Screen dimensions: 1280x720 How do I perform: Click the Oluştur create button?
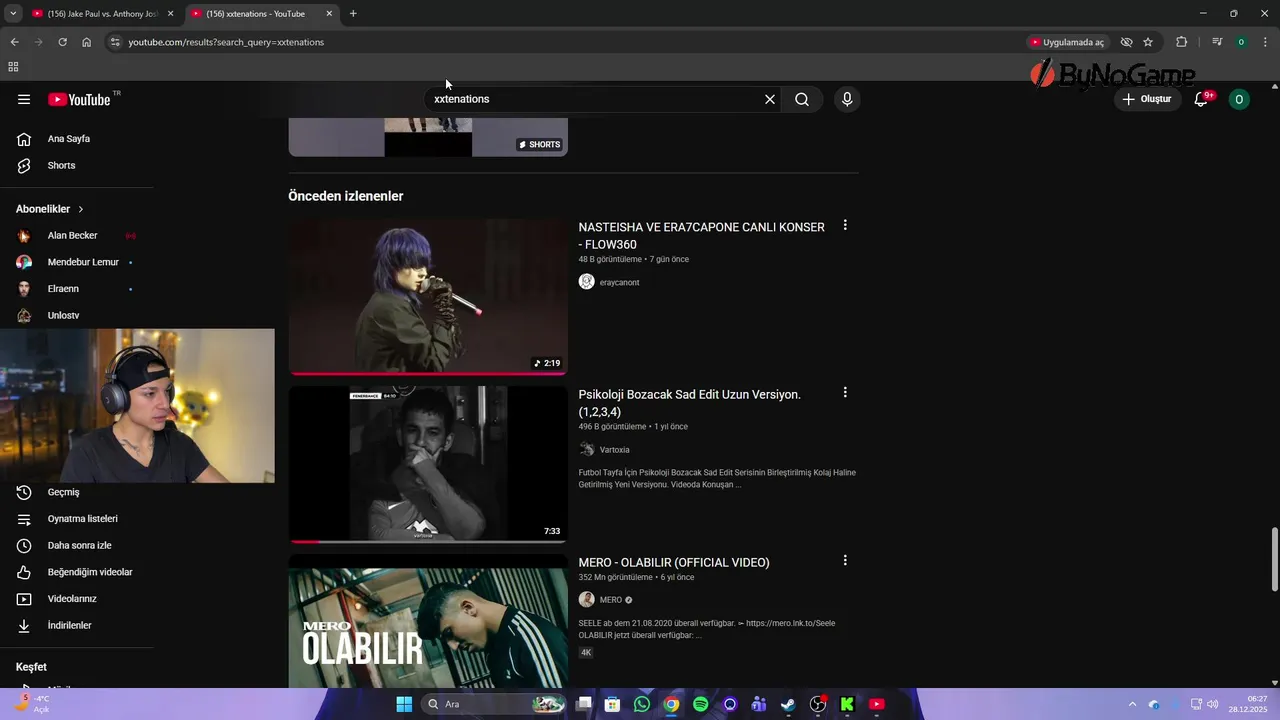point(1146,99)
